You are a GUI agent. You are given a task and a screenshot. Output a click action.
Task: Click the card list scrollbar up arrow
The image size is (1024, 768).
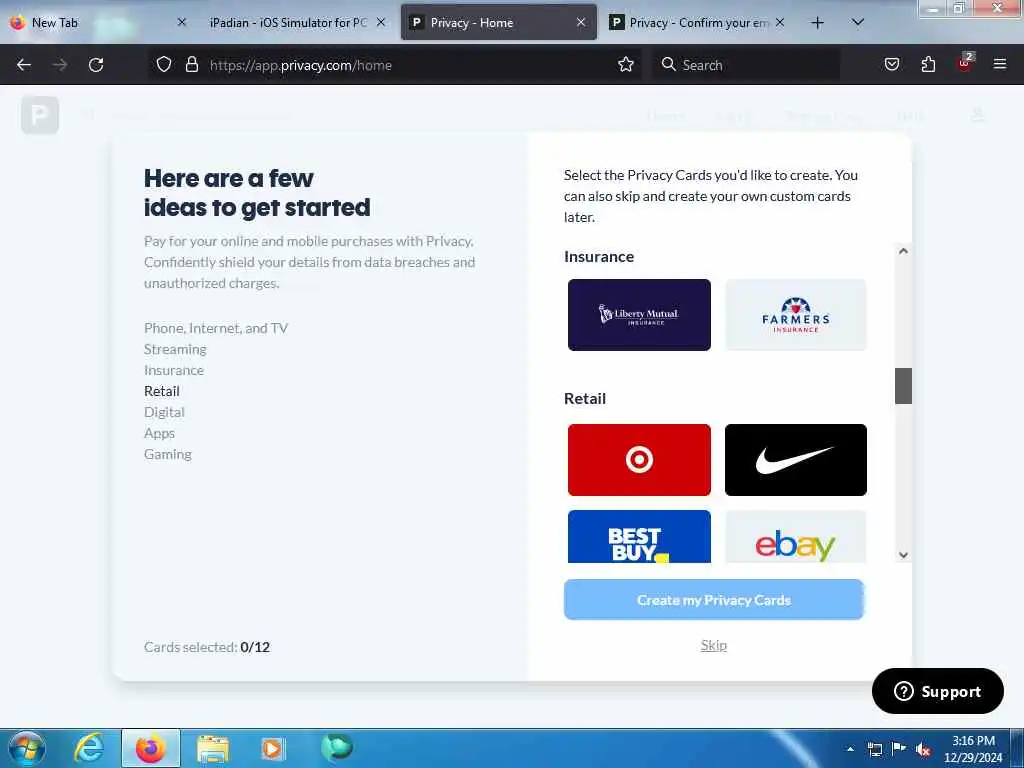[903, 251]
